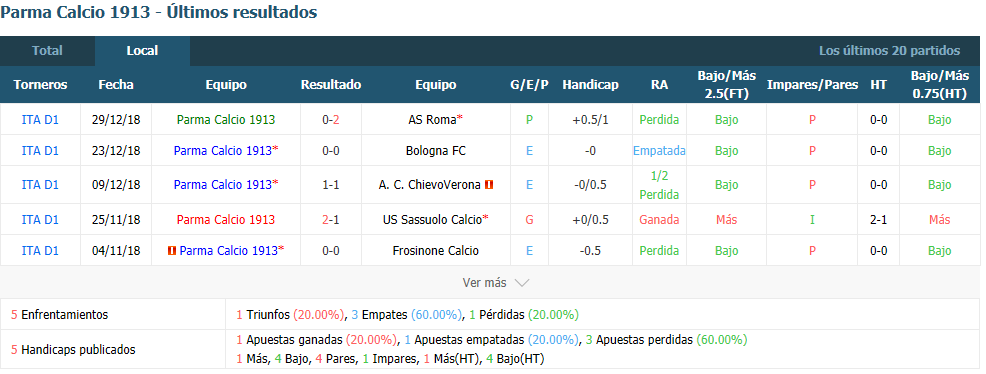Screen dimensions: 986x374
Task: Click the Handicap column header
Action: point(590,85)
